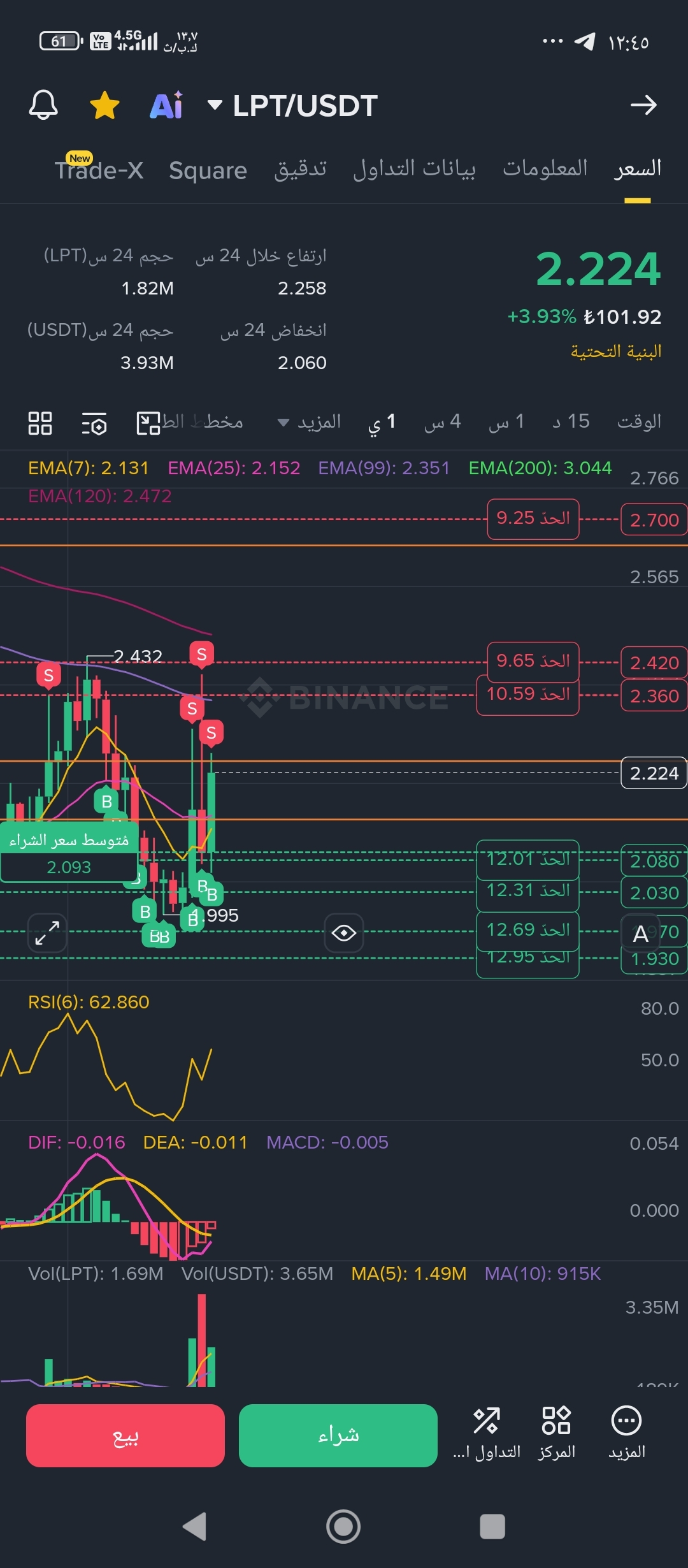Toggle the favorite star for LPT/USDT

[104, 105]
